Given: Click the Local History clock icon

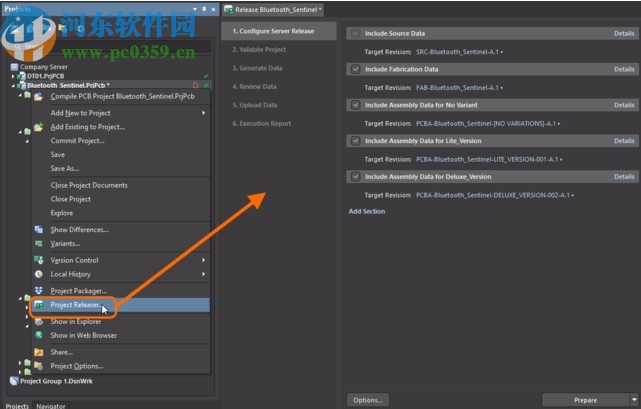Looking at the screenshot, I should [38, 274].
